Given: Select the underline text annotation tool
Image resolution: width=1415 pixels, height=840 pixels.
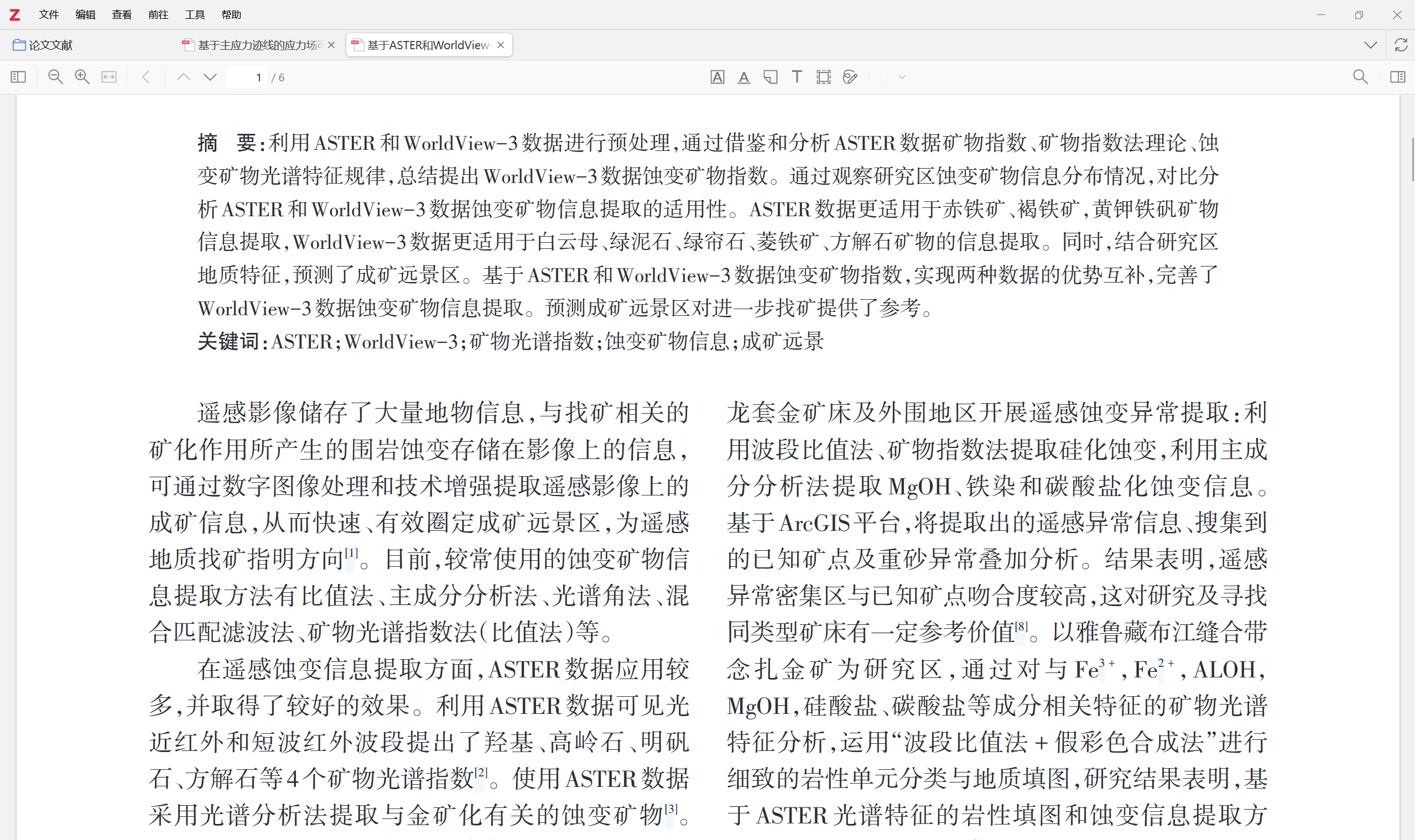Looking at the screenshot, I should click(x=743, y=77).
